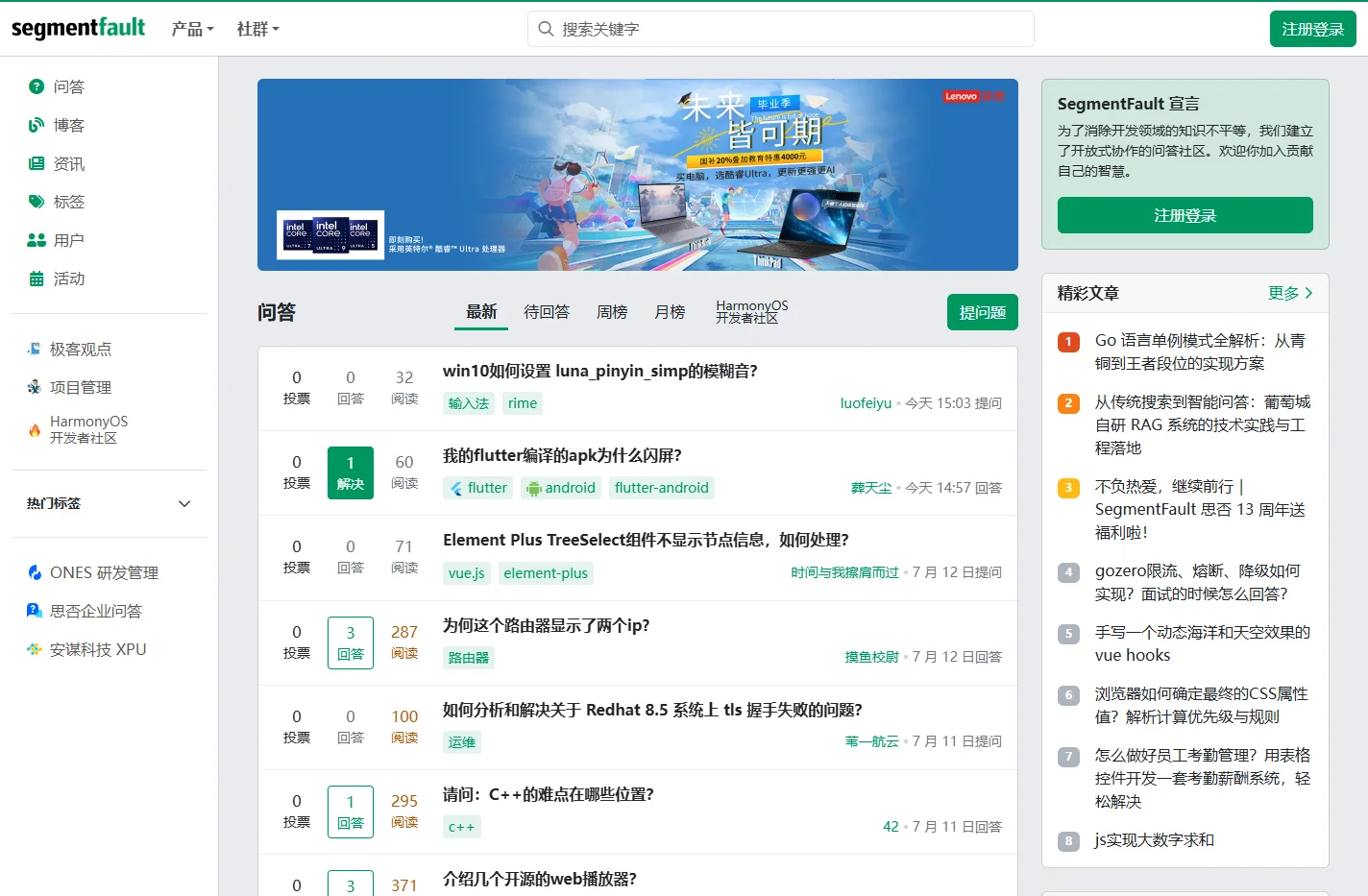Open user profile 摸鱼校尉
Viewport: 1368px width, 896px height.
coord(872,657)
